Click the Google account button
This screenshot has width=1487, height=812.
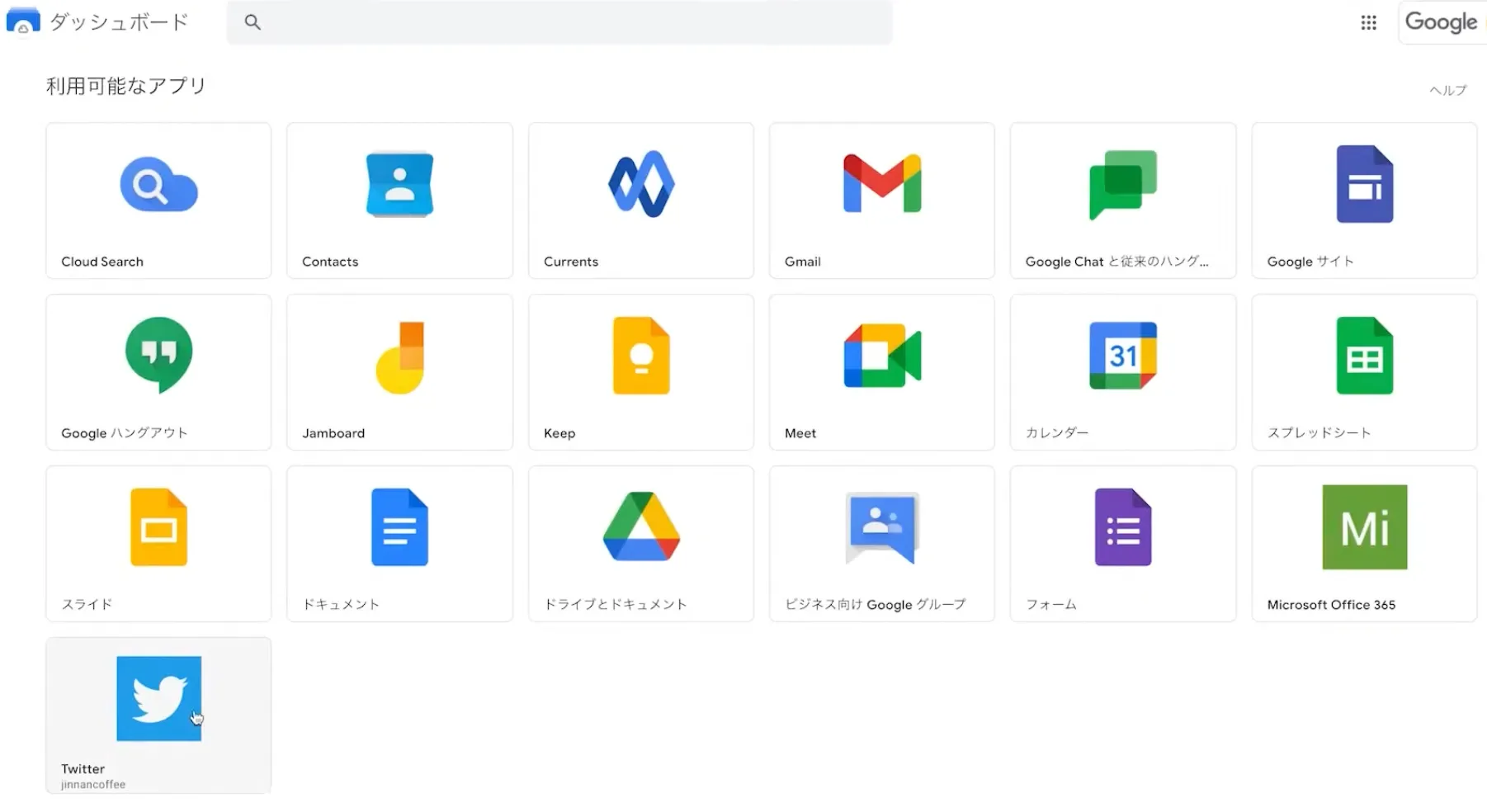(x=1441, y=22)
